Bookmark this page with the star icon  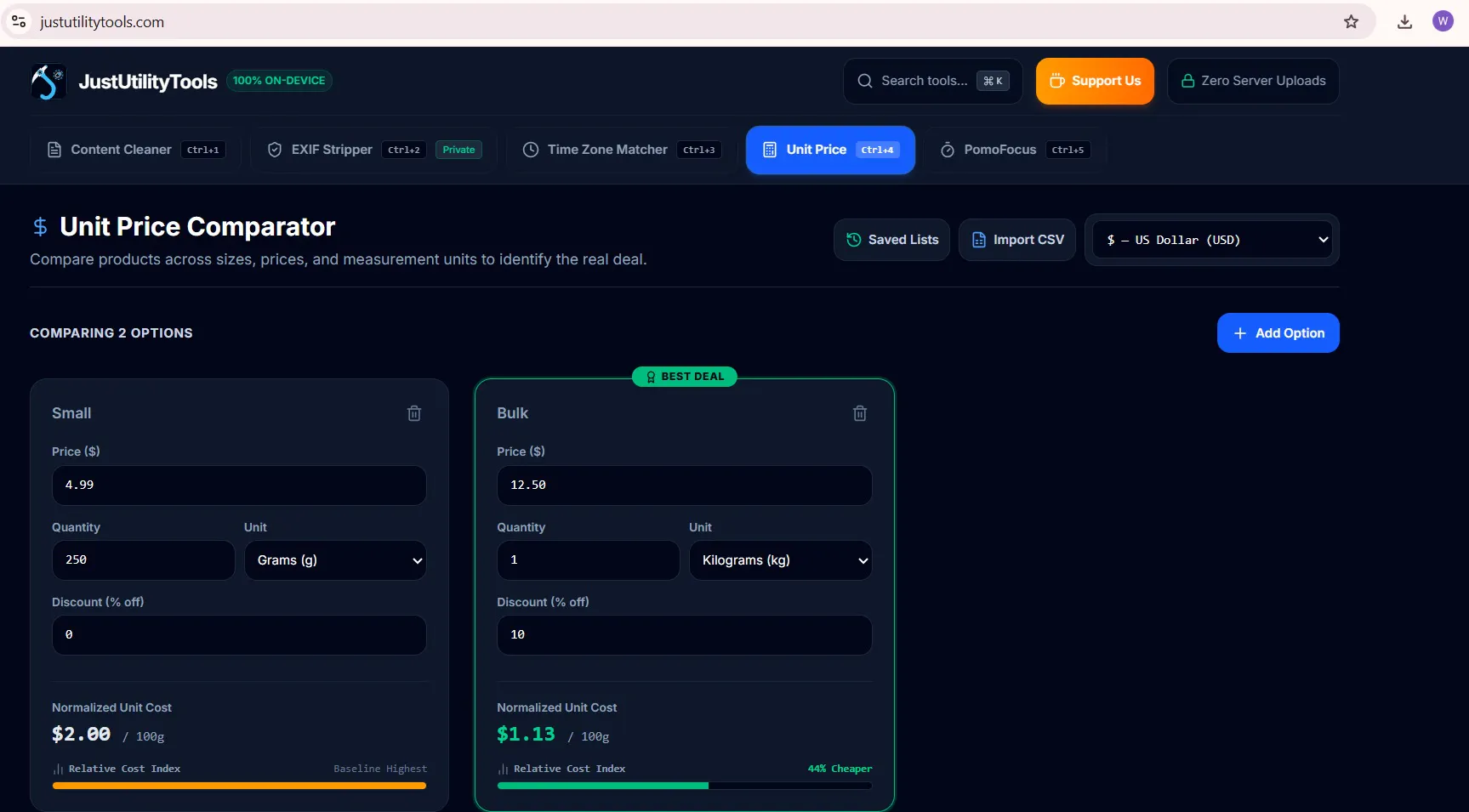(1351, 22)
